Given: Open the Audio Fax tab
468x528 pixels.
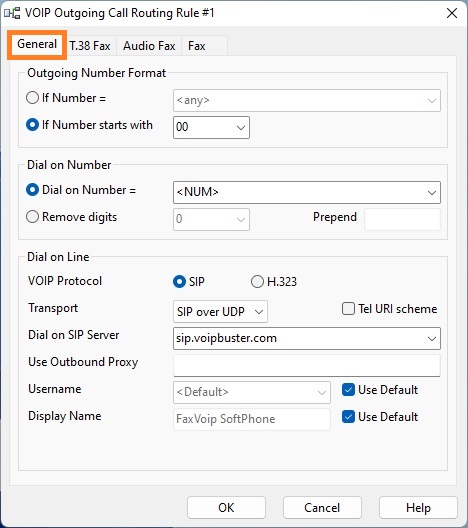Looking at the screenshot, I should 149,46.
